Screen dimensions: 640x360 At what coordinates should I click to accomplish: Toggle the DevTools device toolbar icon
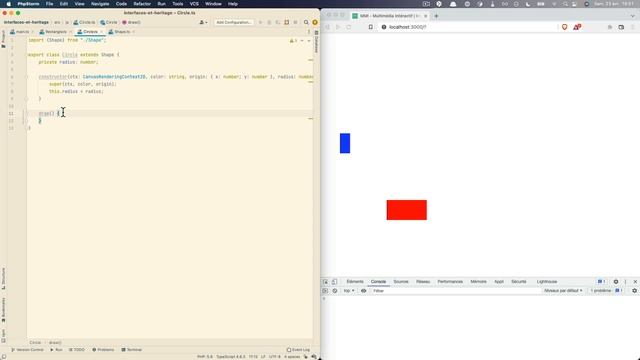tap(334, 282)
